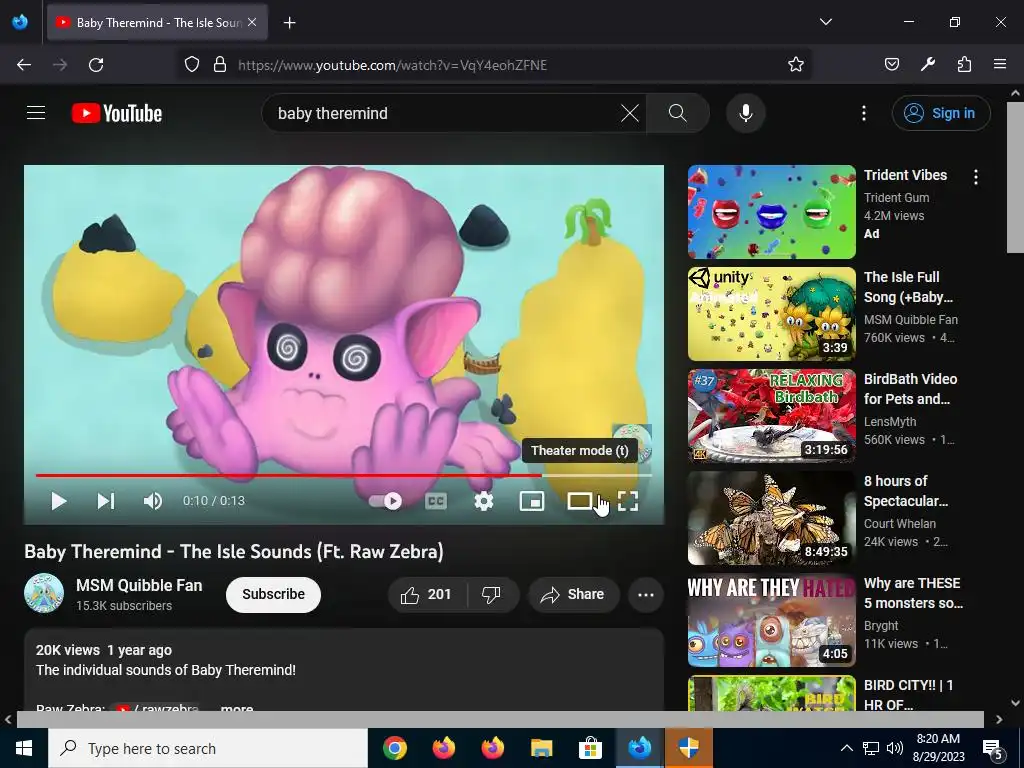Go to the YouTube home logo
Screen dimensions: 1024x768
(117, 113)
